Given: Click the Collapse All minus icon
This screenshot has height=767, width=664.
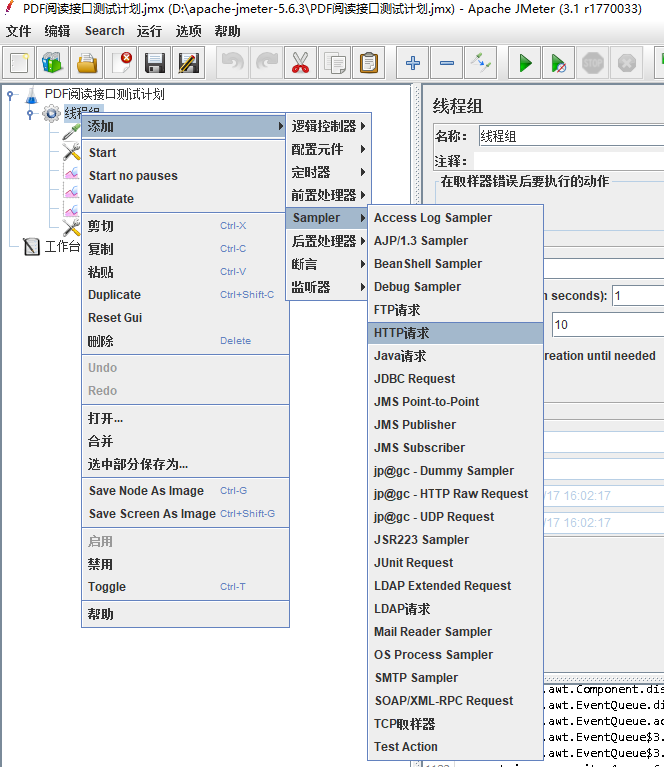Looking at the screenshot, I should (x=447, y=63).
